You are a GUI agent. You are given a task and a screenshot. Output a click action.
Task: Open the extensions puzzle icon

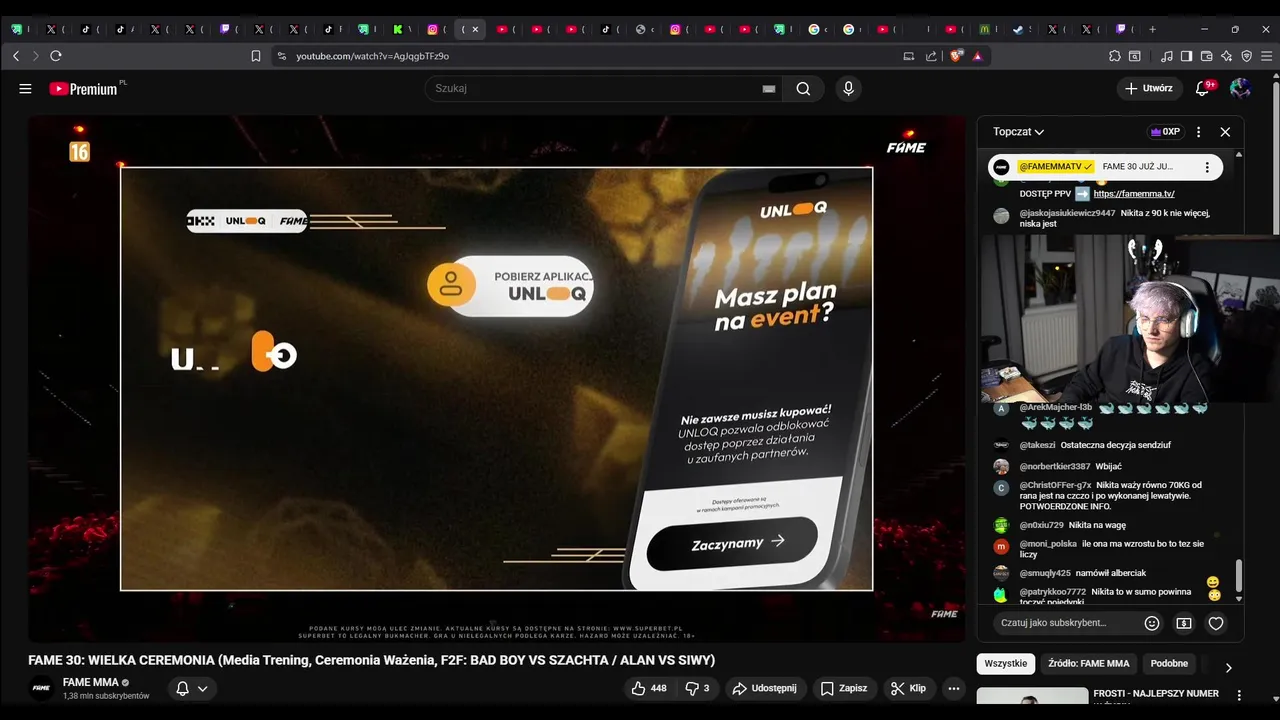coord(1115,56)
